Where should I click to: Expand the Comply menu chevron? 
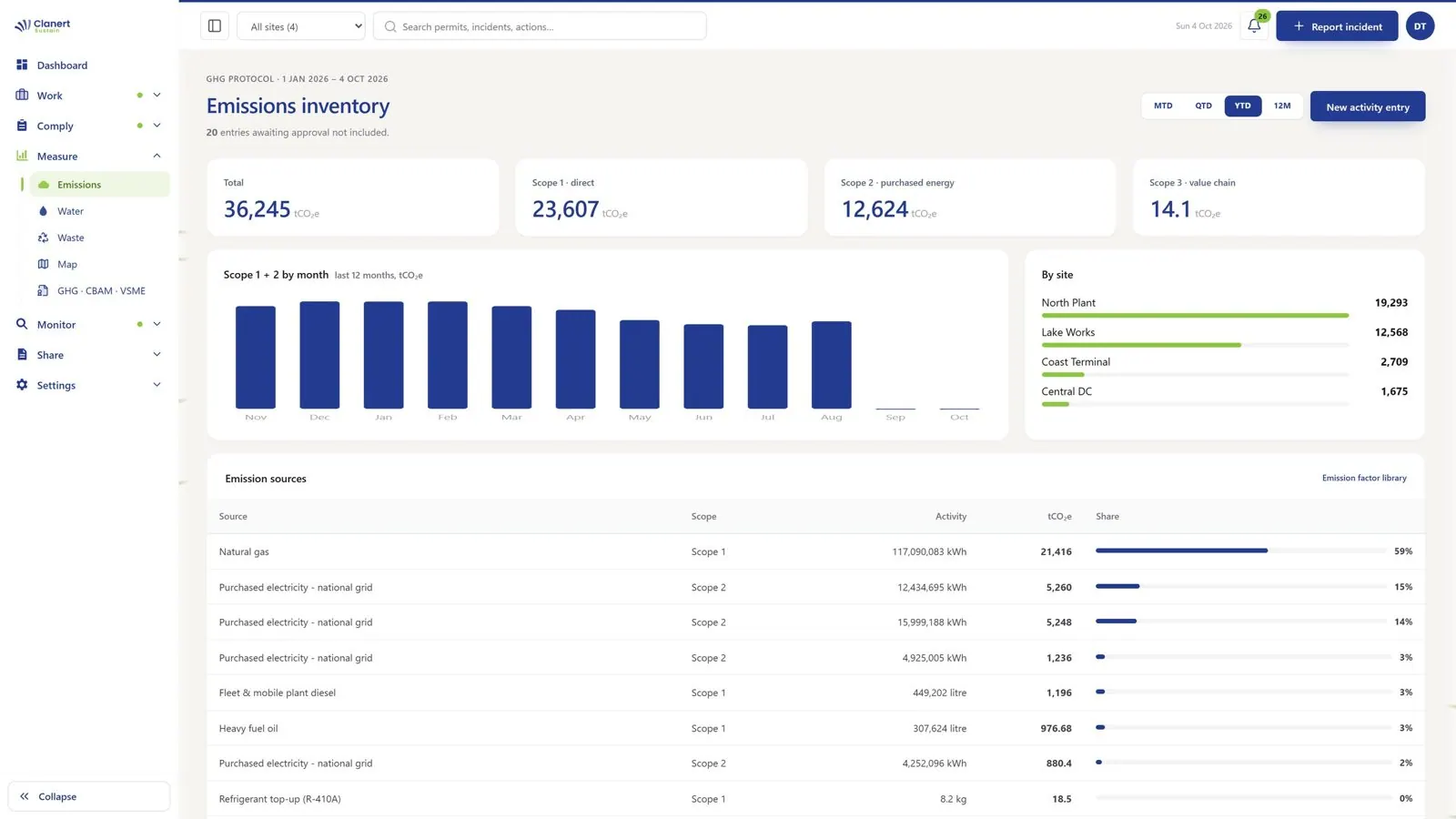pyautogui.click(x=157, y=126)
